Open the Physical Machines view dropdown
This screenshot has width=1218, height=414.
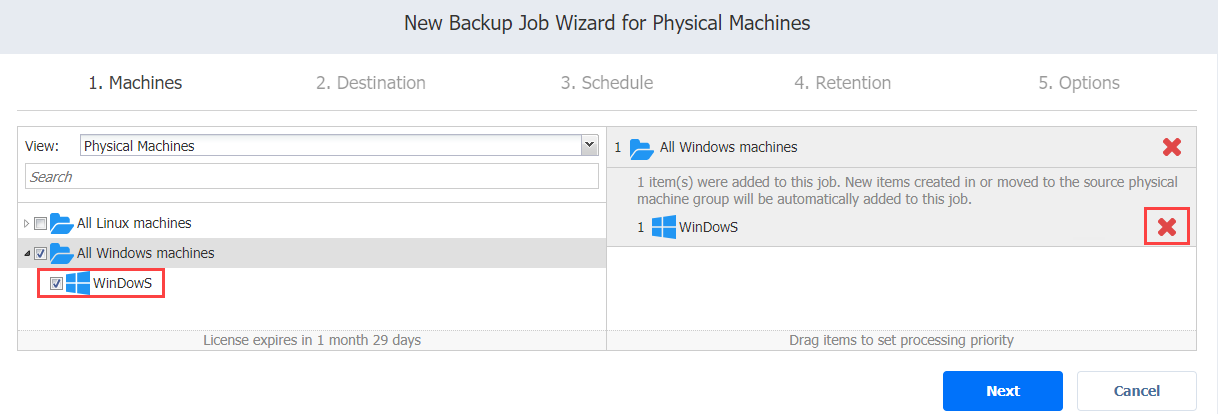coord(338,146)
